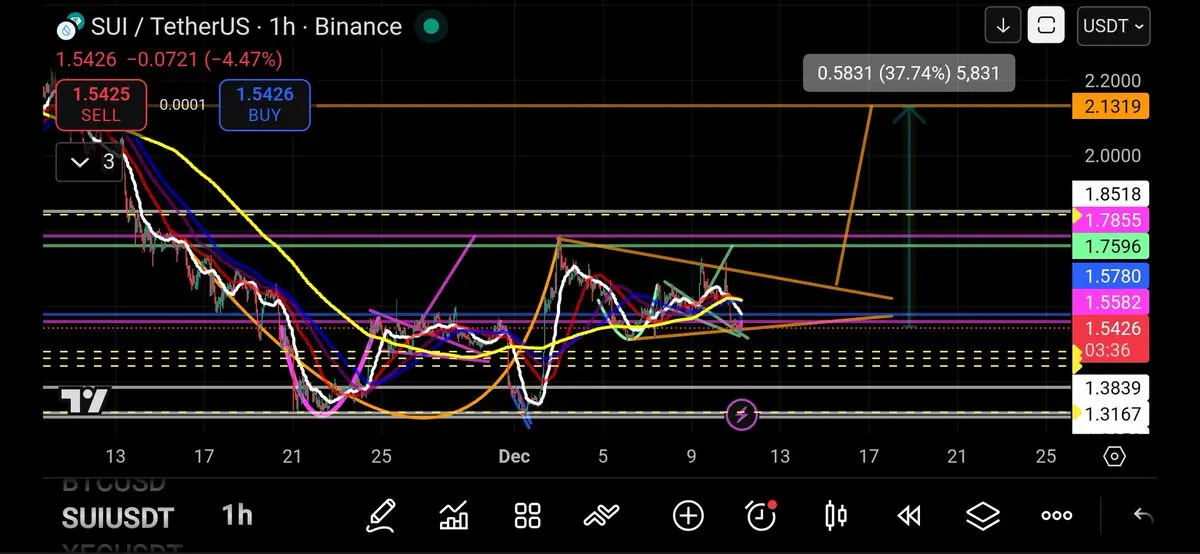Open the layers object tree icon
Screen dimensions: 1200x554
click(983, 516)
